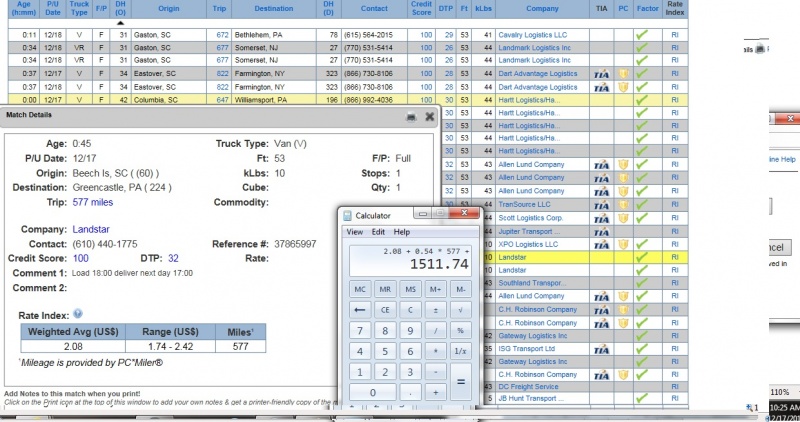Sort the table by the Origin column

click(168, 8)
